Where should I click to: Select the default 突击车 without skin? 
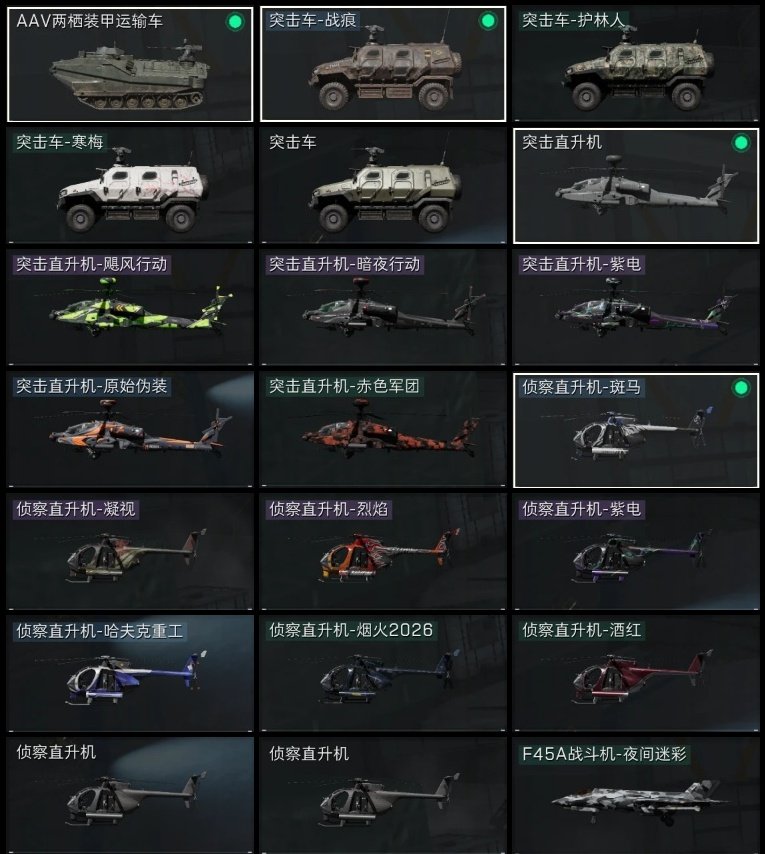pyautogui.click(x=383, y=186)
